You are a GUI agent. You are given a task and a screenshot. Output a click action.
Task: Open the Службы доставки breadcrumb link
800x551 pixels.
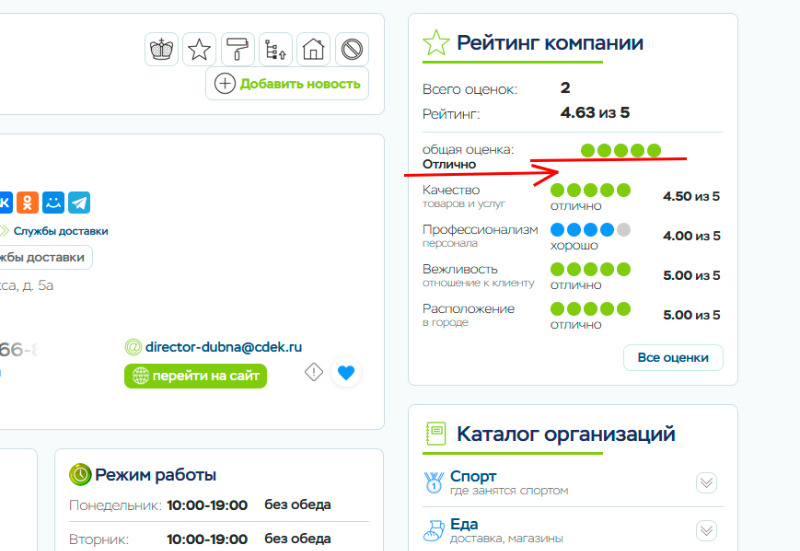[60, 231]
